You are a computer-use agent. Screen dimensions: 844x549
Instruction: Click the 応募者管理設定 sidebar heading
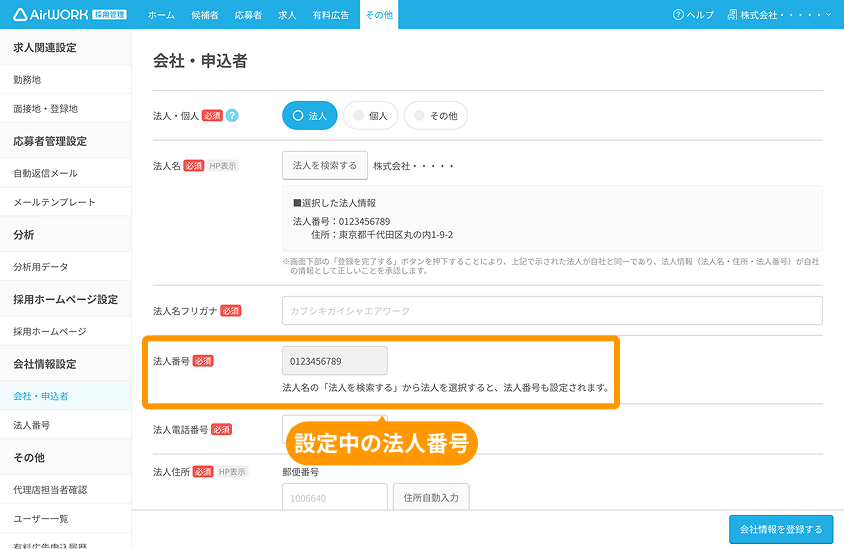click(x=50, y=141)
